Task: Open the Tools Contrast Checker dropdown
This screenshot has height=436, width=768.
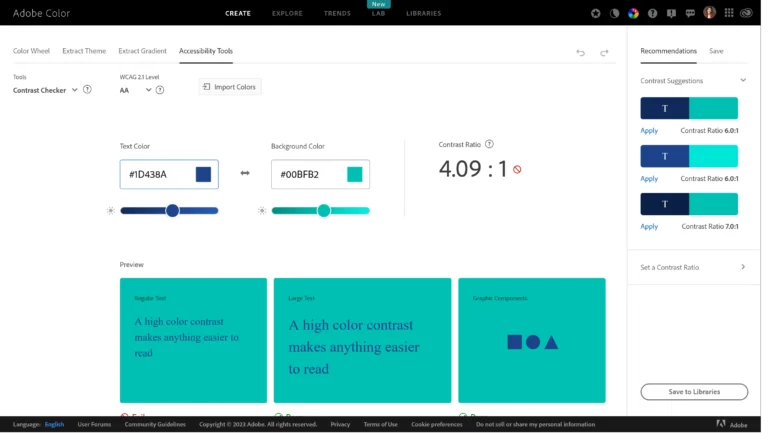Action: click(x=44, y=91)
